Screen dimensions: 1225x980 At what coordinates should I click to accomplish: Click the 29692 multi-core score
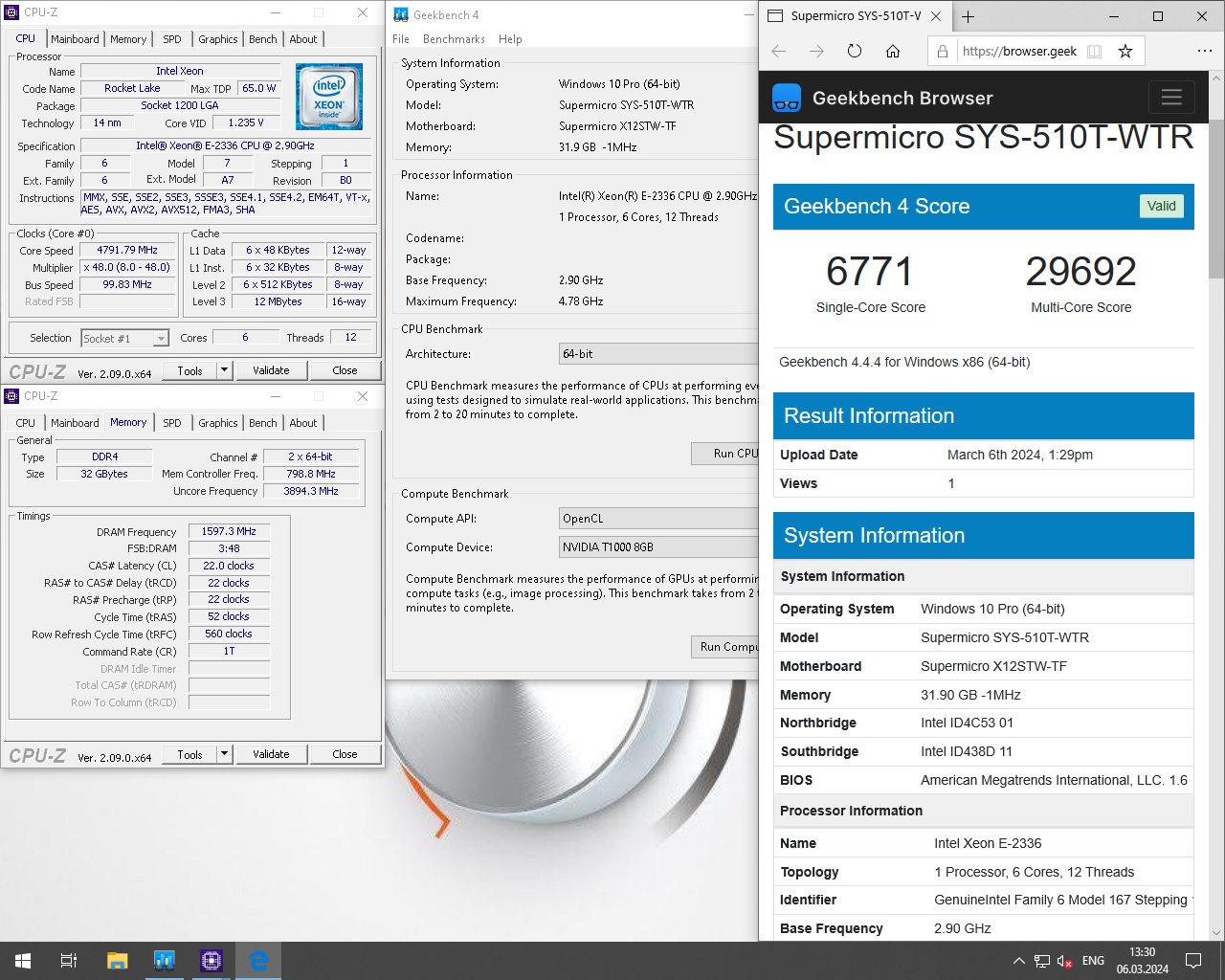pyautogui.click(x=1080, y=272)
